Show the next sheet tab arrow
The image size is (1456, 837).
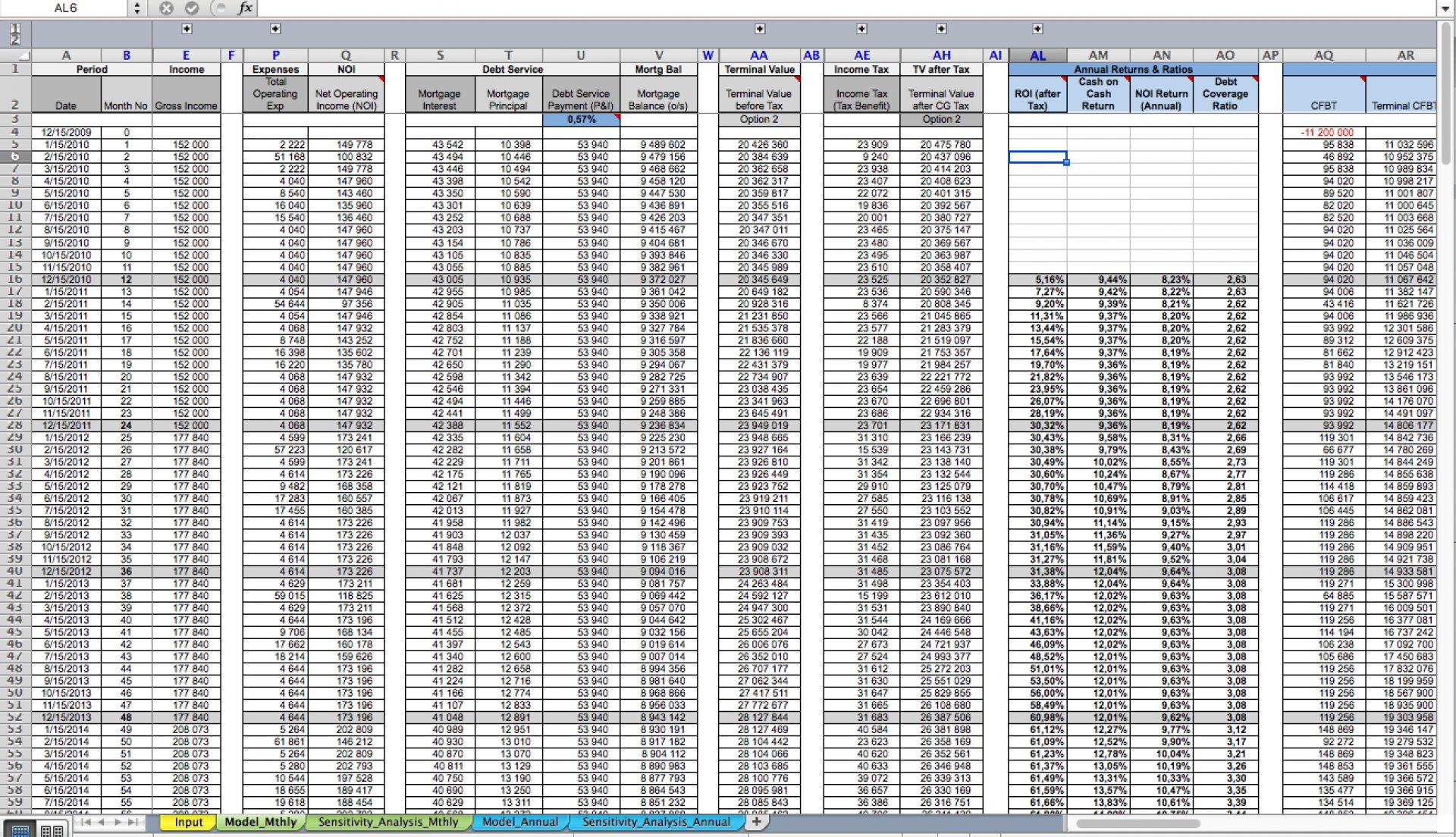(x=117, y=822)
